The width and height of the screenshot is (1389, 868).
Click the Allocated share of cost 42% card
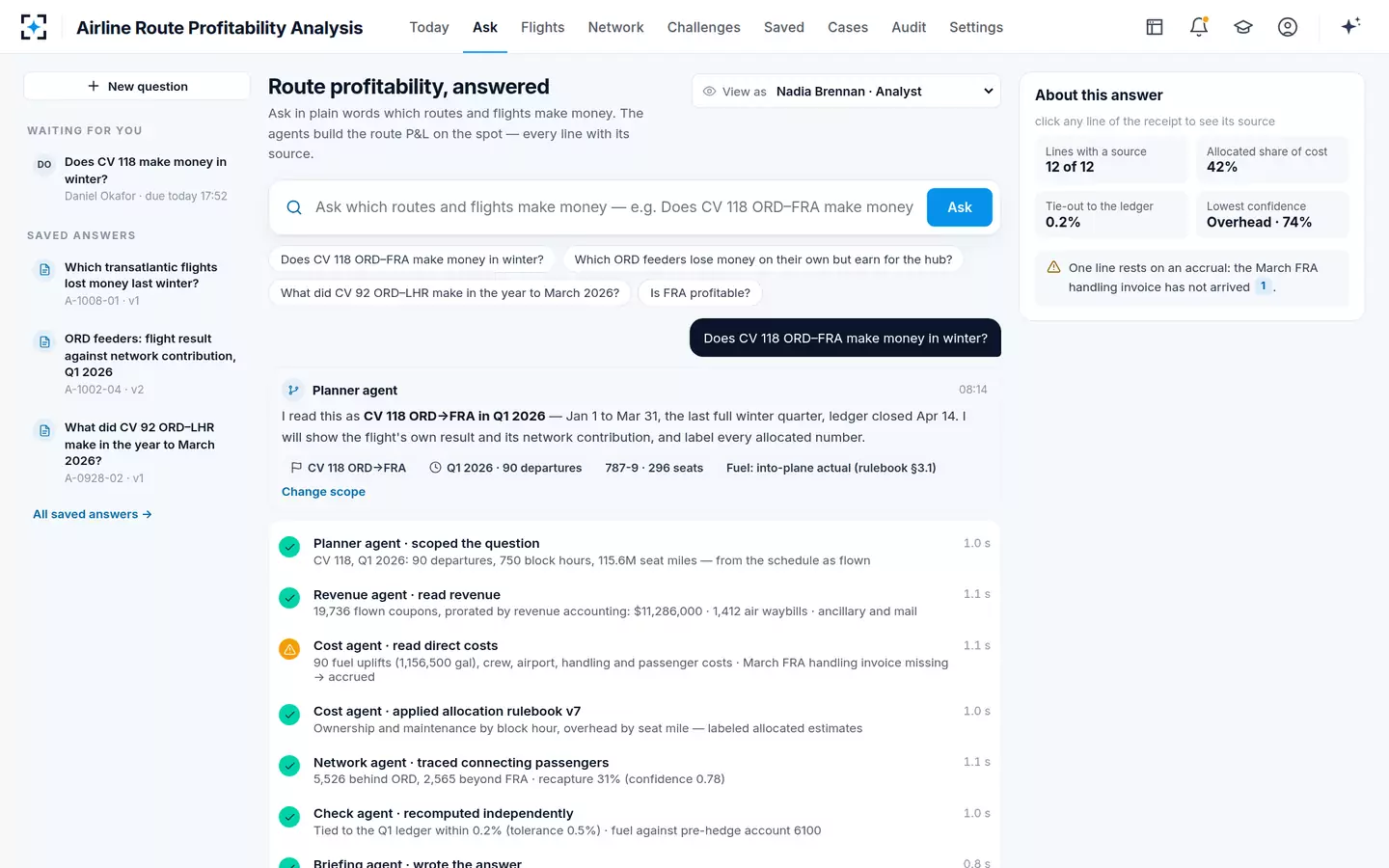point(1272,160)
